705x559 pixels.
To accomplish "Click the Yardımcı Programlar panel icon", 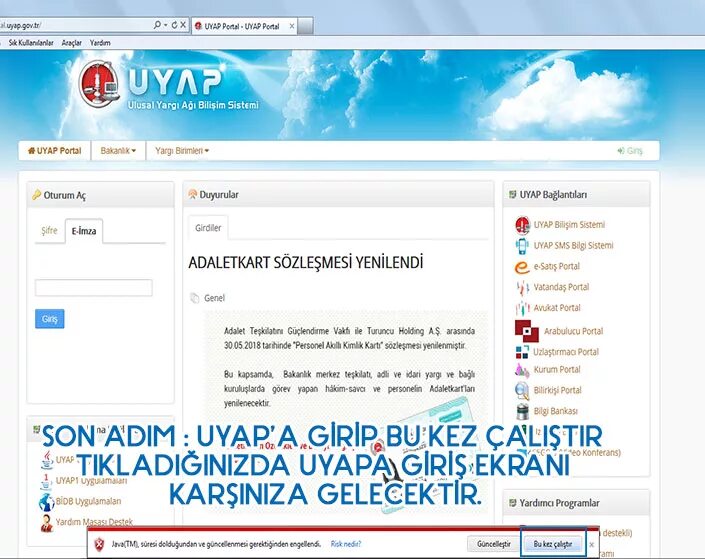I will 513,503.
